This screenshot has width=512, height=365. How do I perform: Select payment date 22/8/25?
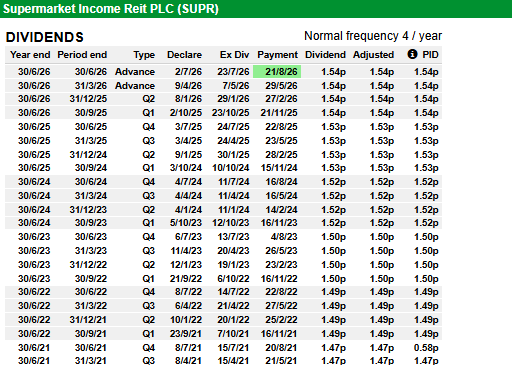pyautogui.click(x=281, y=127)
